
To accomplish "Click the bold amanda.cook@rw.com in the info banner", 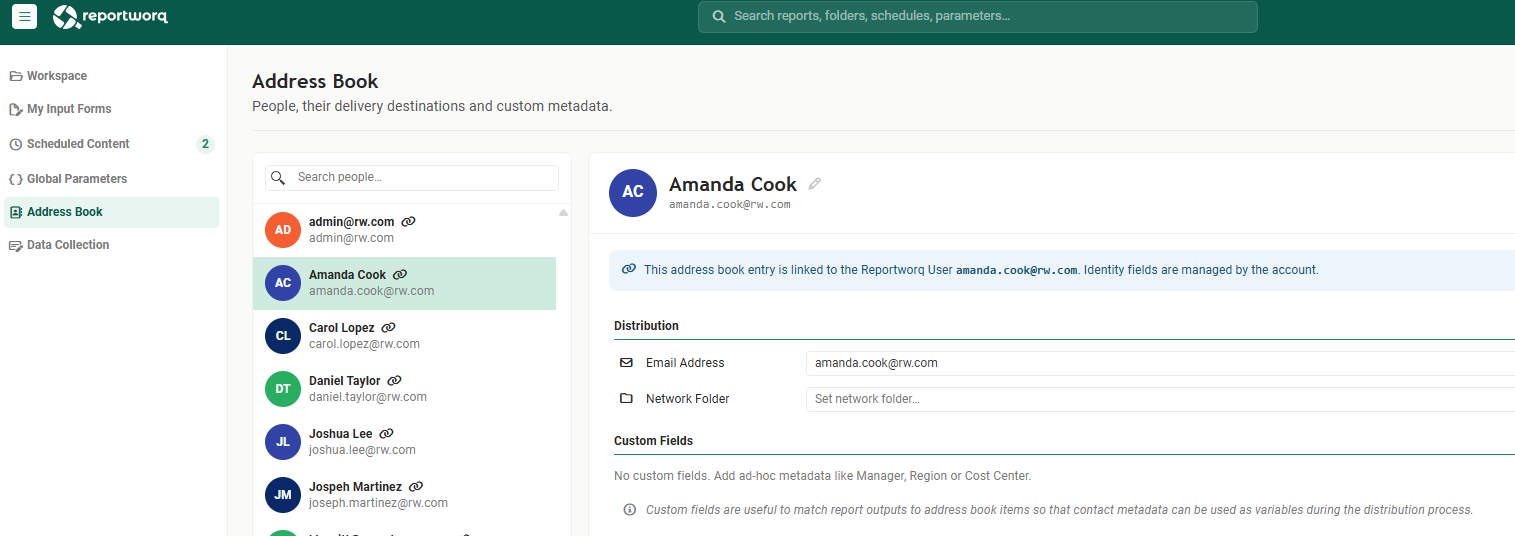I will click(1017, 270).
